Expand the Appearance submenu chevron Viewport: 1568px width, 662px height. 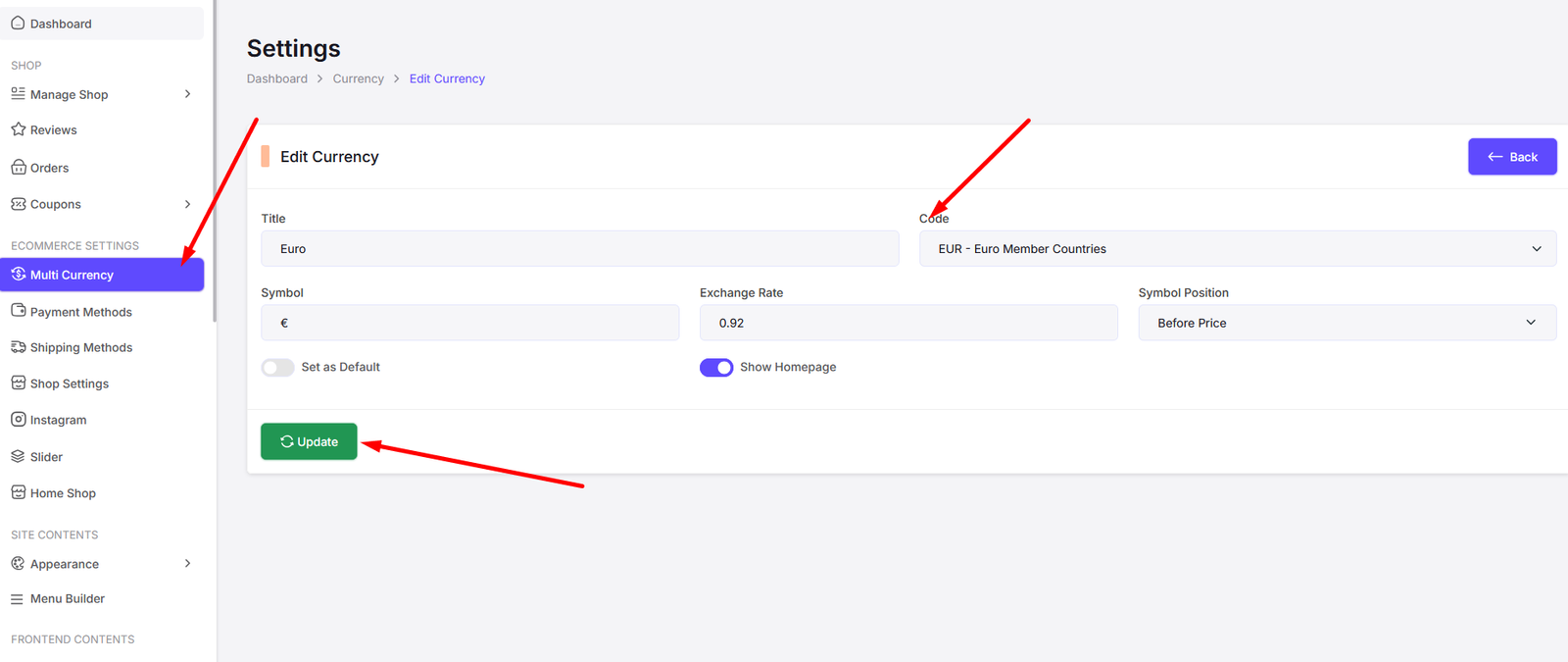187,564
